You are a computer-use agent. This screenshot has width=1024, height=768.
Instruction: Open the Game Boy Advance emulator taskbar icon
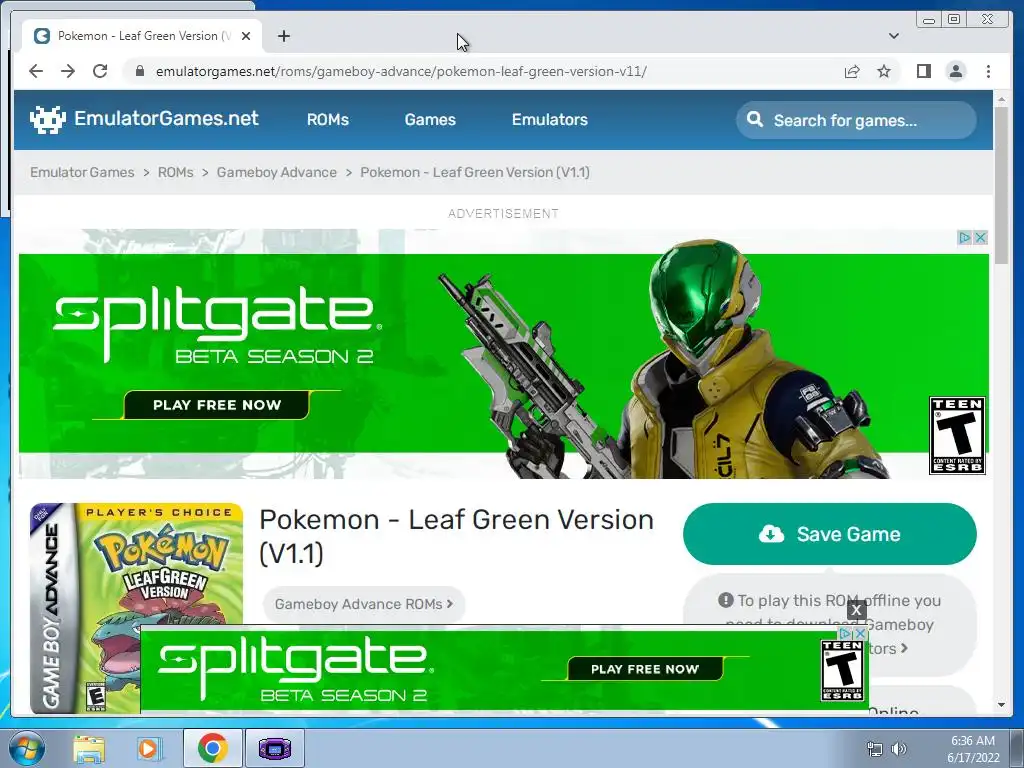pyautogui.click(x=275, y=748)
